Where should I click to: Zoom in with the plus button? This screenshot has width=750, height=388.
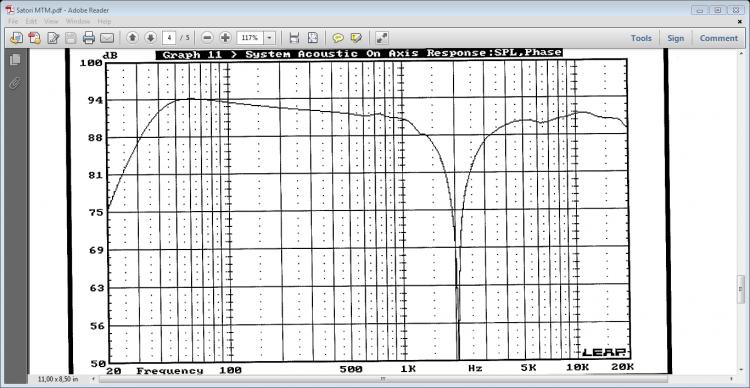pyautogui.click(x=225, y=37)
